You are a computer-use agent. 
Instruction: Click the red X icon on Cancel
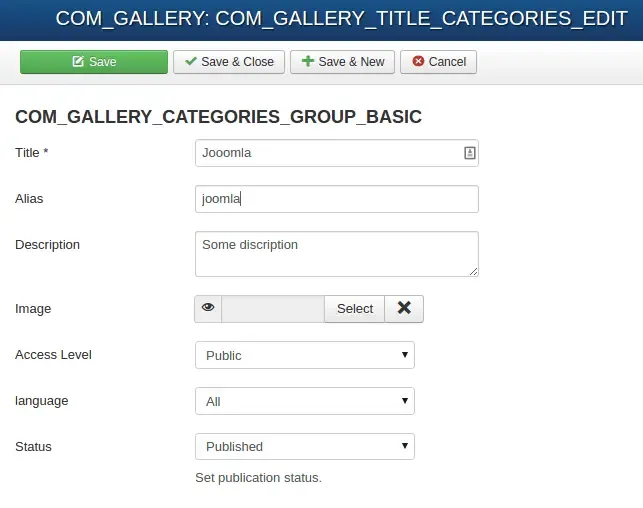[x=418, y=61]
